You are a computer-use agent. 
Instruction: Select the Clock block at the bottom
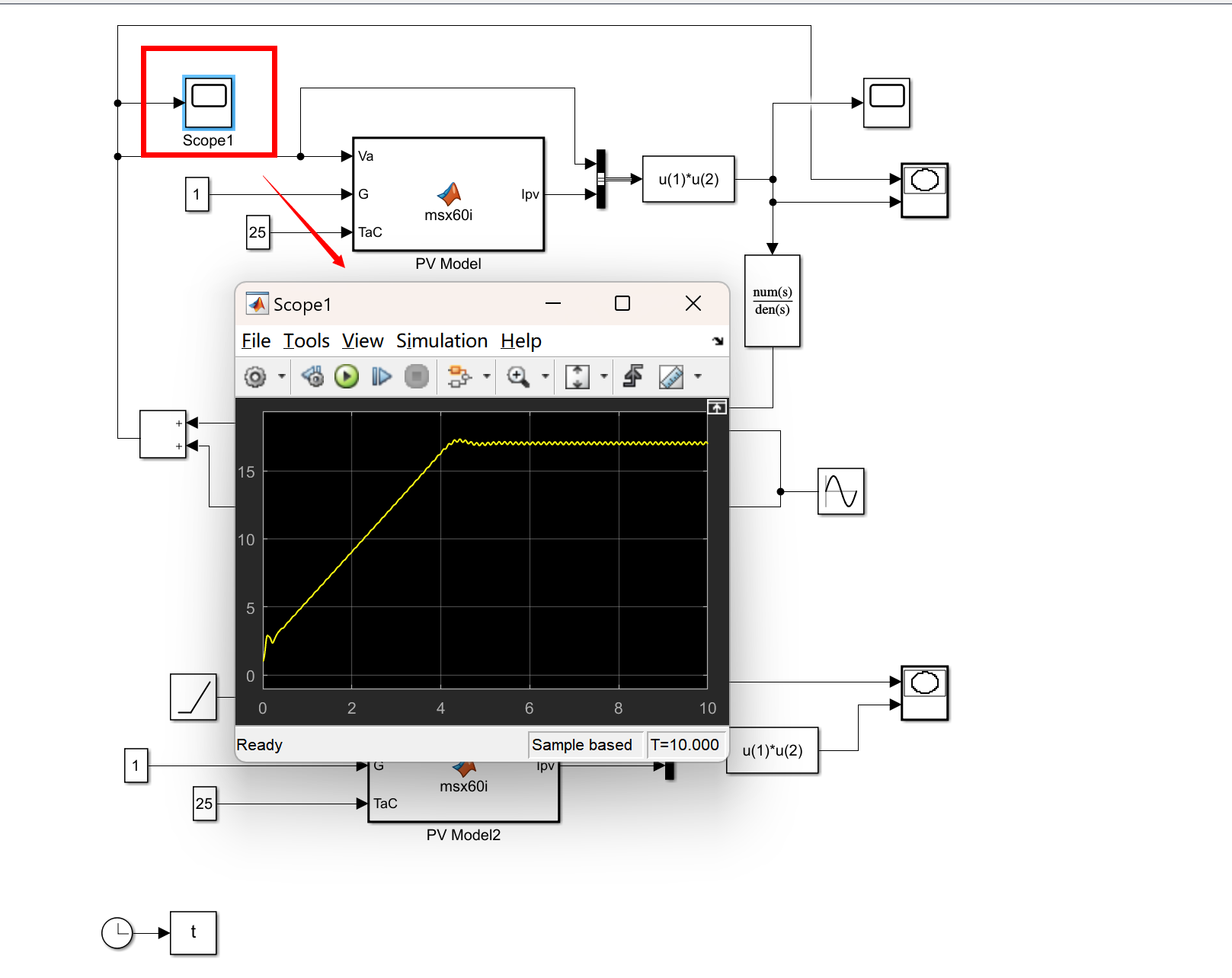pos(117,933)
